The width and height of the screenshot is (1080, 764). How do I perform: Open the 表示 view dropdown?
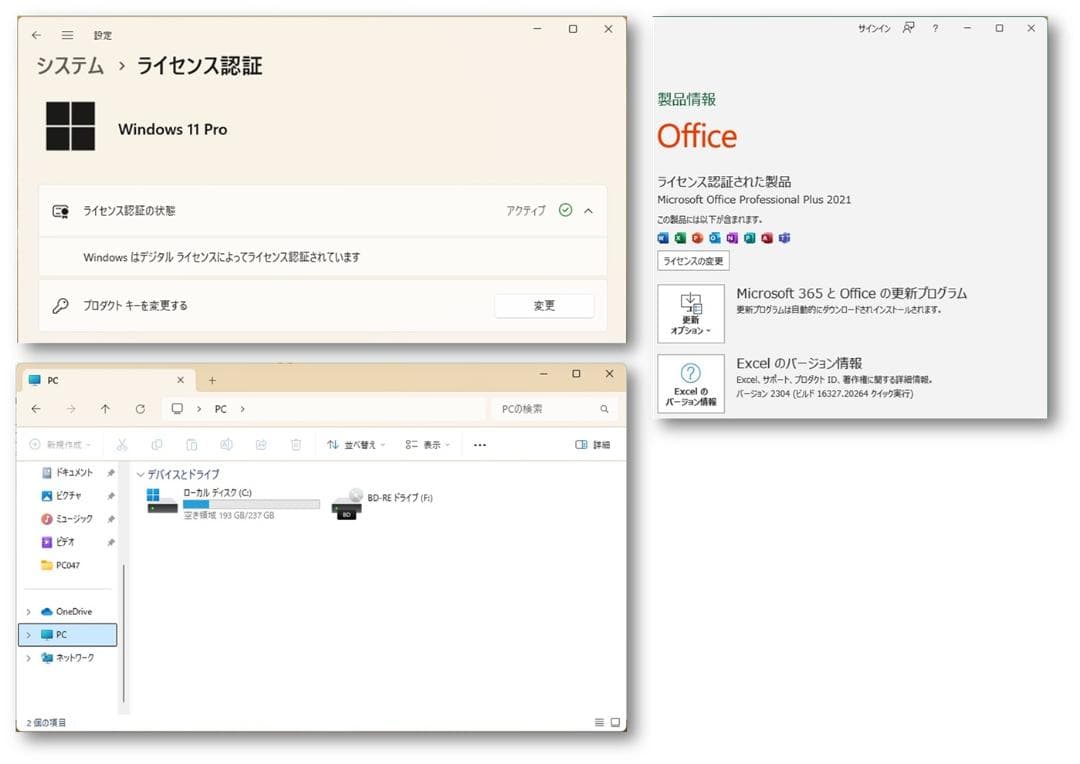point(425,444)
